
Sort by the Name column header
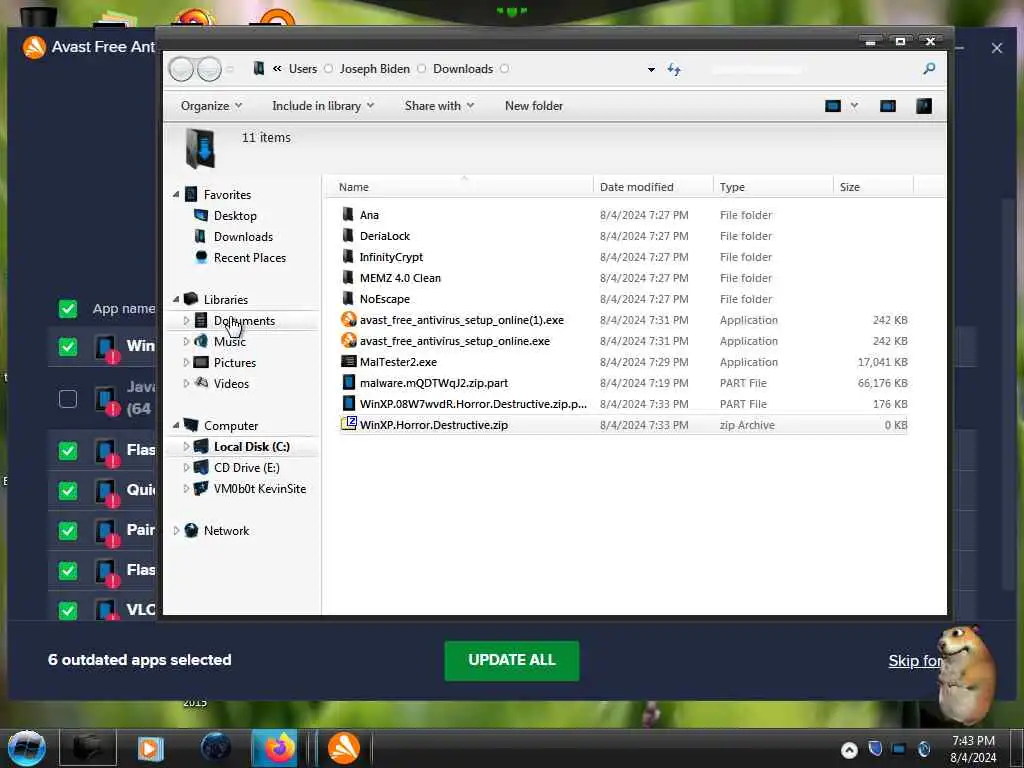pyautogui.click(x=460, y=187)
